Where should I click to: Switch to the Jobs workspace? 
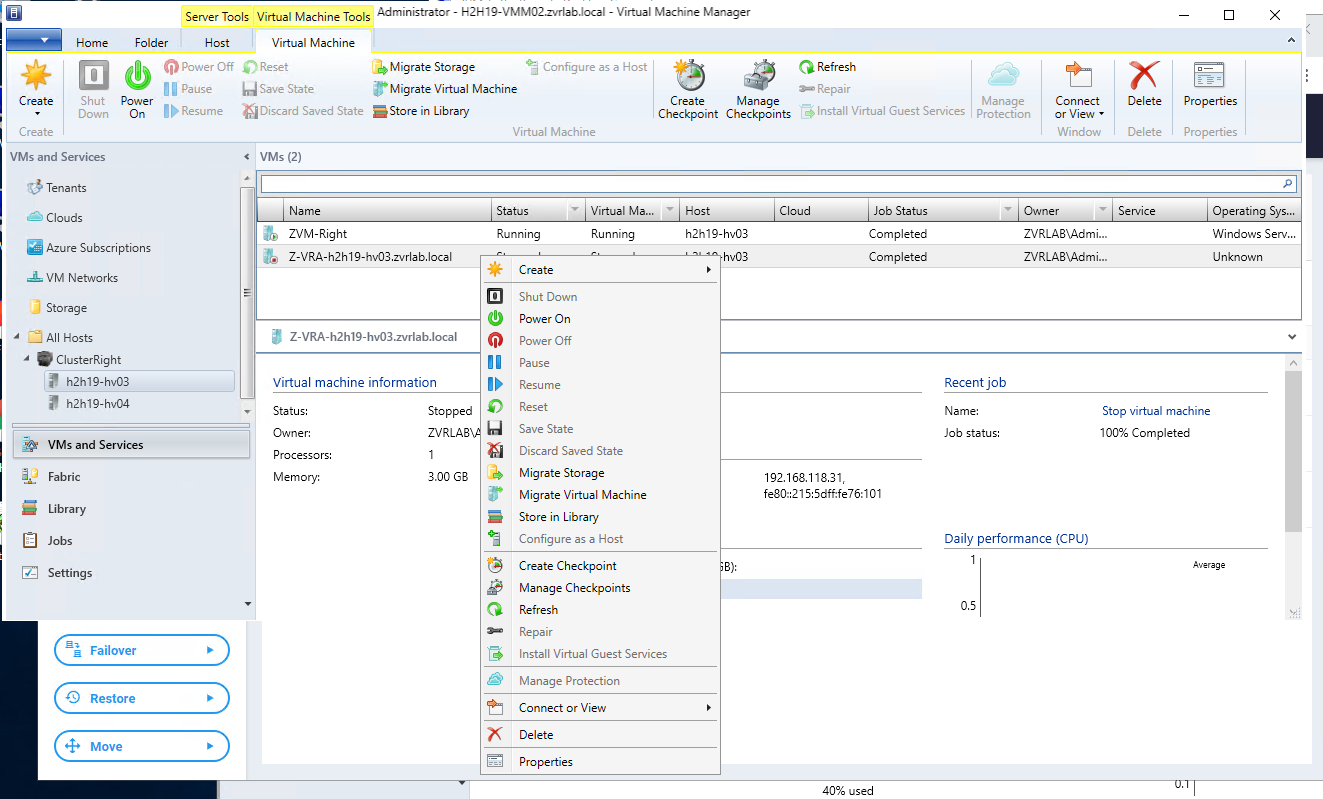coord(60,541)
